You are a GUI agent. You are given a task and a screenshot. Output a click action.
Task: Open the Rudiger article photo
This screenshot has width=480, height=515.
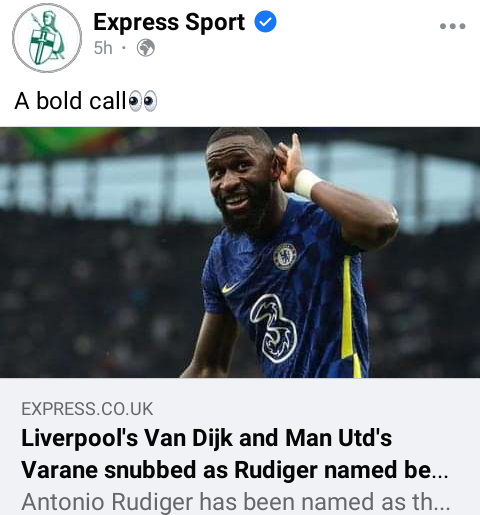point(240,252)
